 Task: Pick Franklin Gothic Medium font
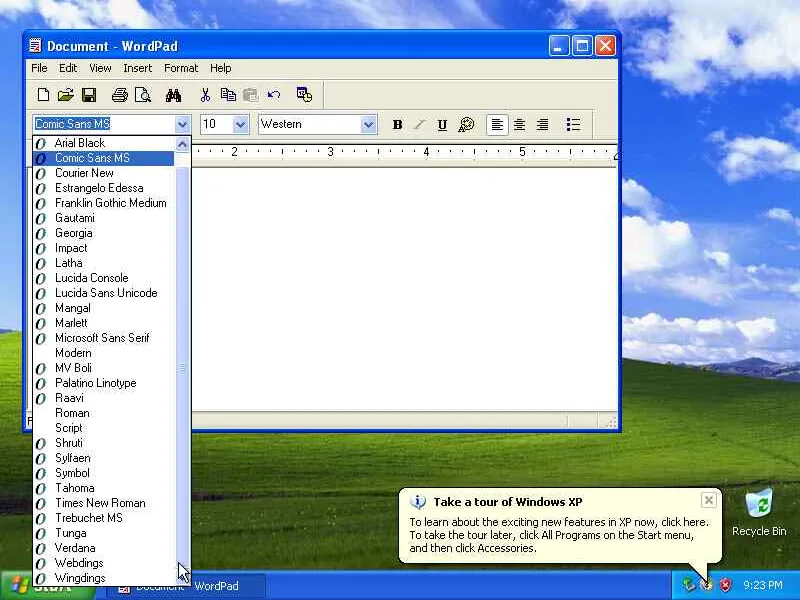coord(104,203)
